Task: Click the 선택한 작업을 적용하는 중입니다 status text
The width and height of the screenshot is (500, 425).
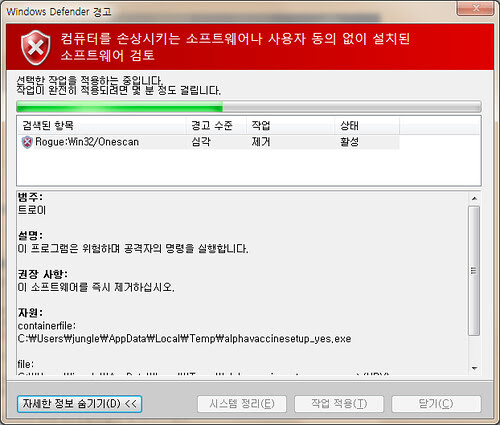Action: (x=90, y=80)
